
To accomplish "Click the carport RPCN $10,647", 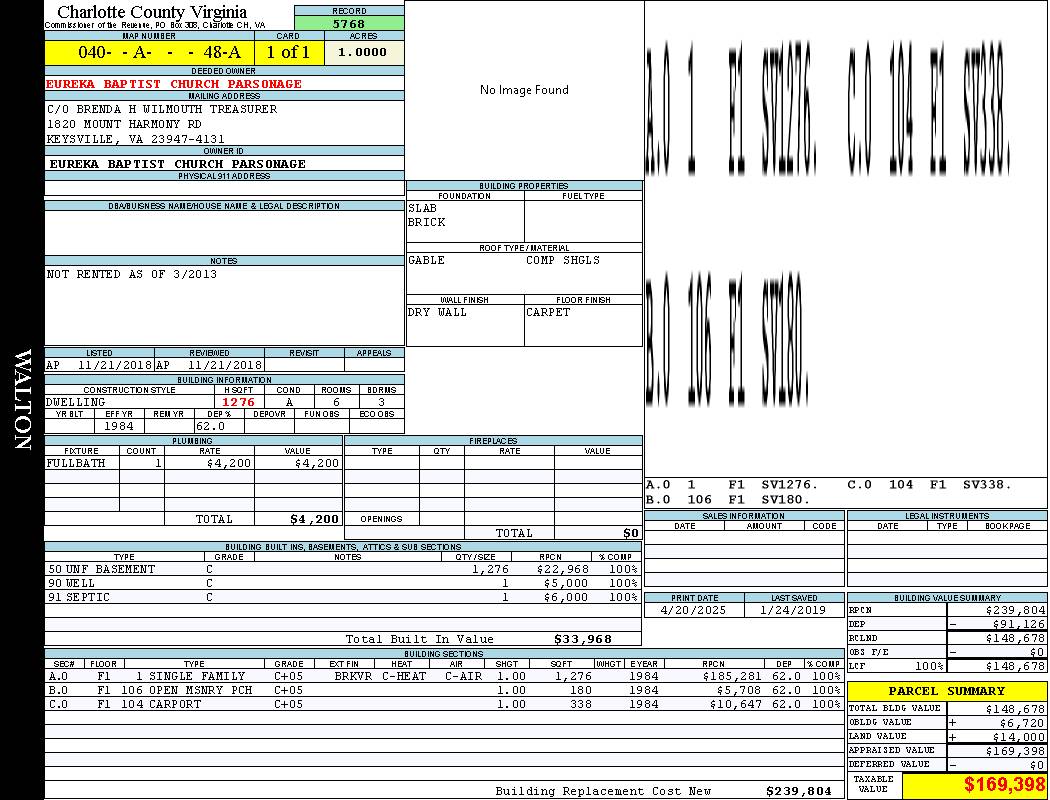I will pos(734,704).
